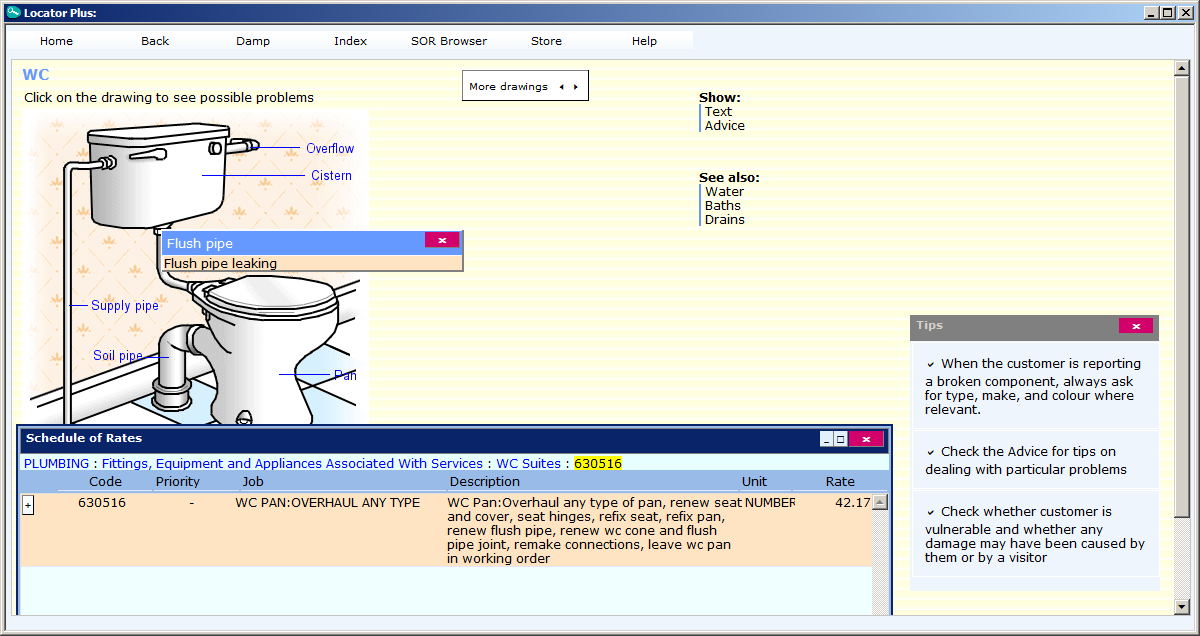Show next drawing with right arrow

coord(575,87)
